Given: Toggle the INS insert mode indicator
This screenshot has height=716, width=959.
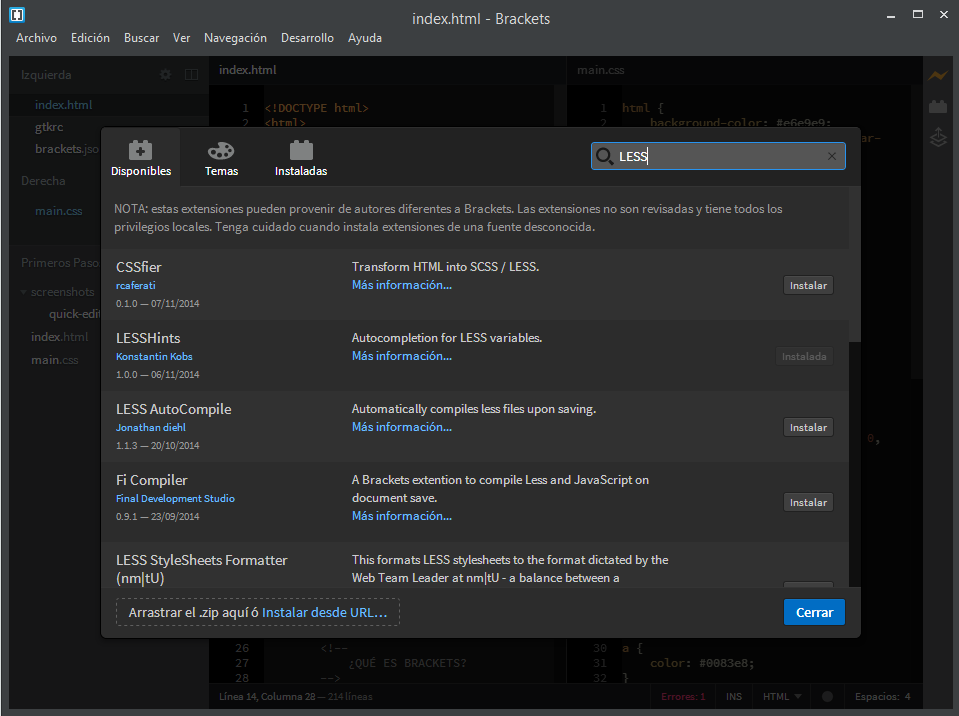Looking at the screenshot, I should (x=734, y=696).
